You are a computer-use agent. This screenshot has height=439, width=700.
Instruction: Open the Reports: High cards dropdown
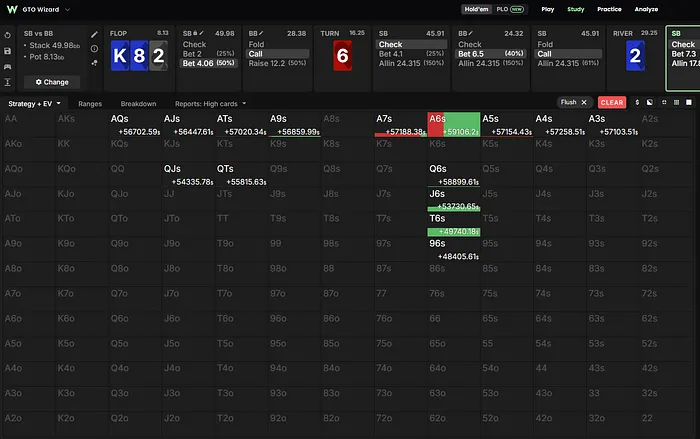coord(210,104)
